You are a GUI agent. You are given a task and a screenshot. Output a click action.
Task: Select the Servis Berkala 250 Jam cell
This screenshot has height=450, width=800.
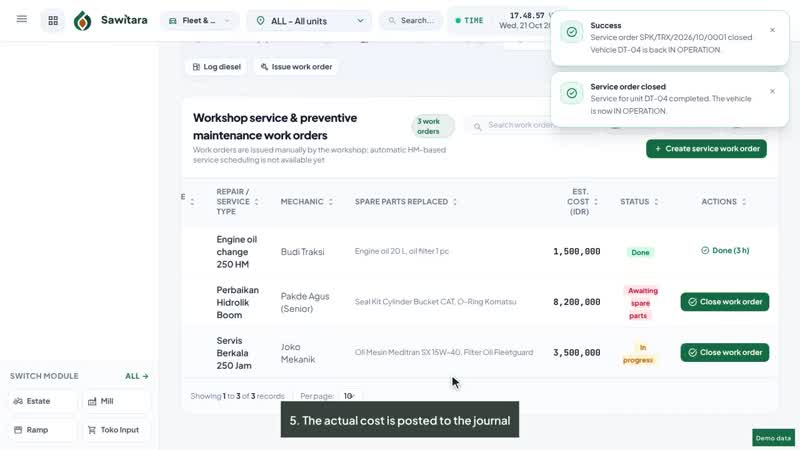pyautogui.click(x=234, y=353)
